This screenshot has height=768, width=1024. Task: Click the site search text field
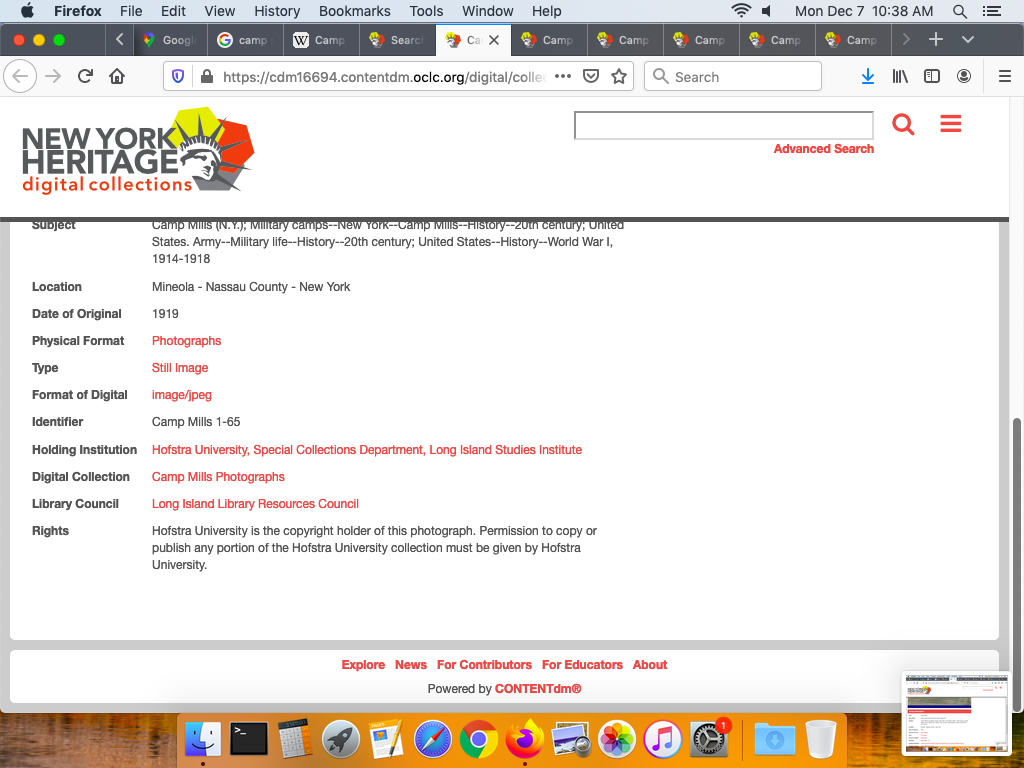click(723, 125)
